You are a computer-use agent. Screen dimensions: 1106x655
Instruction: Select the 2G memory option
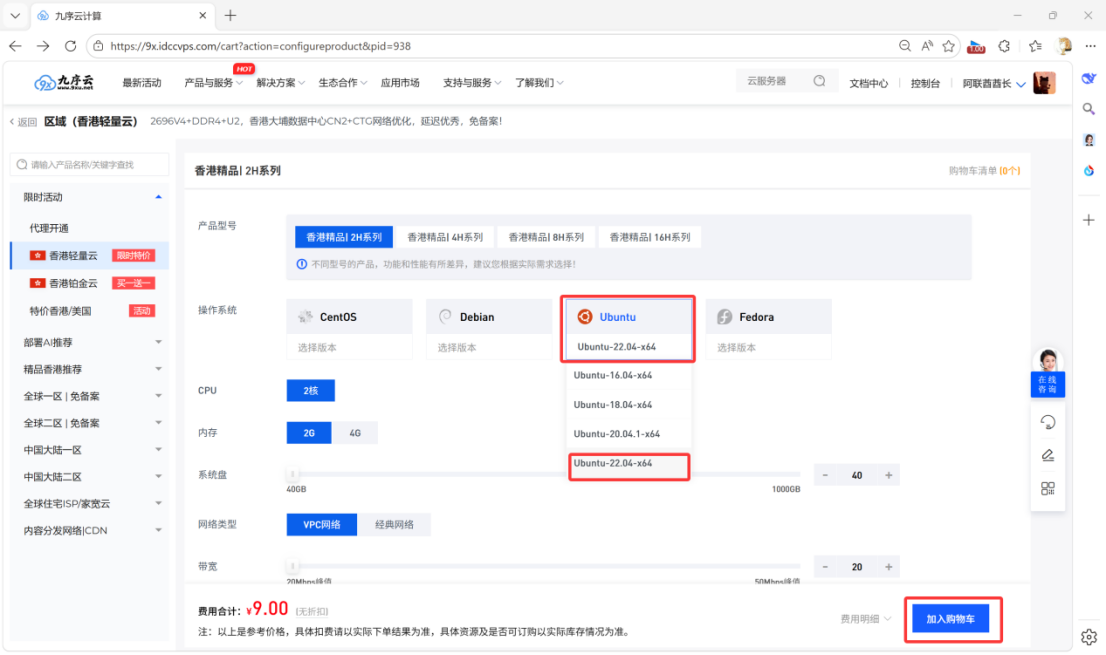[x=309, y=433]
